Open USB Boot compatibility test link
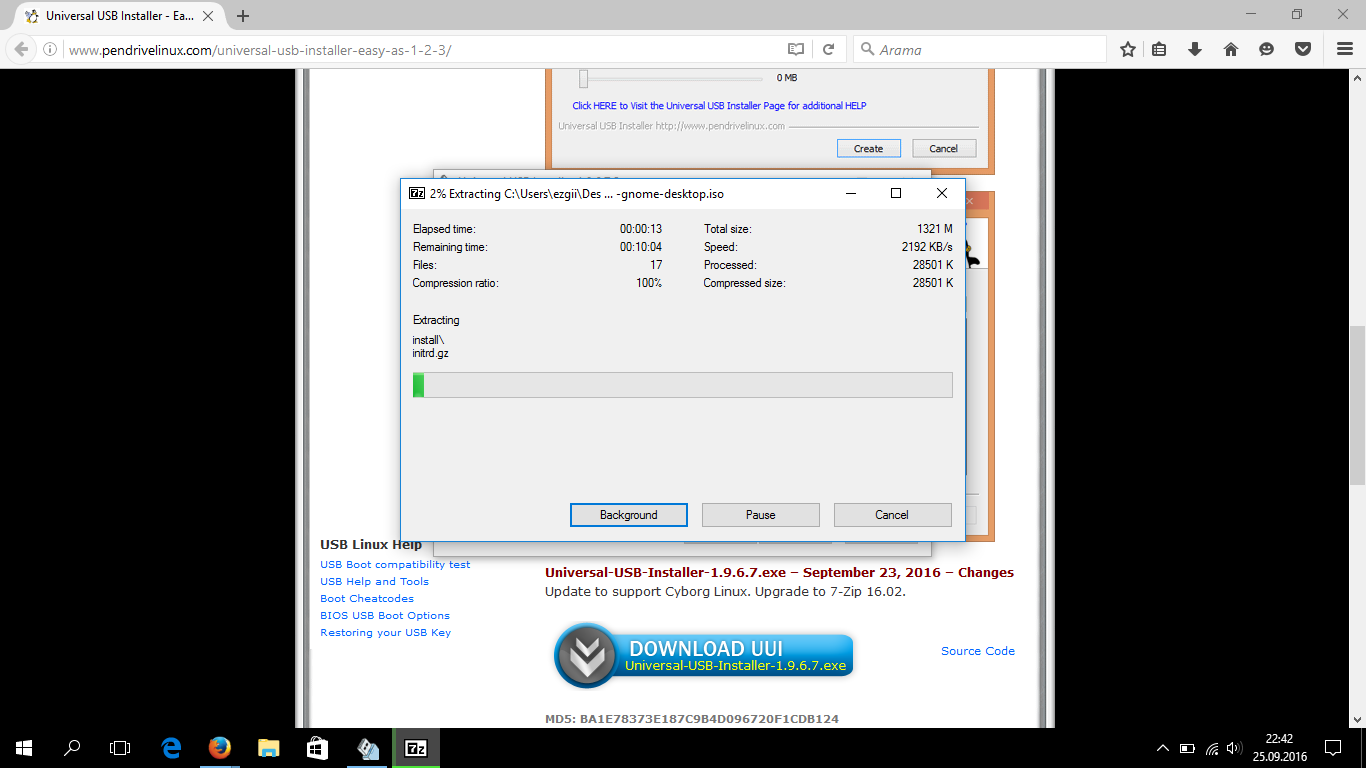Viewport: 1366px width, 768px height. pos(395,564)
